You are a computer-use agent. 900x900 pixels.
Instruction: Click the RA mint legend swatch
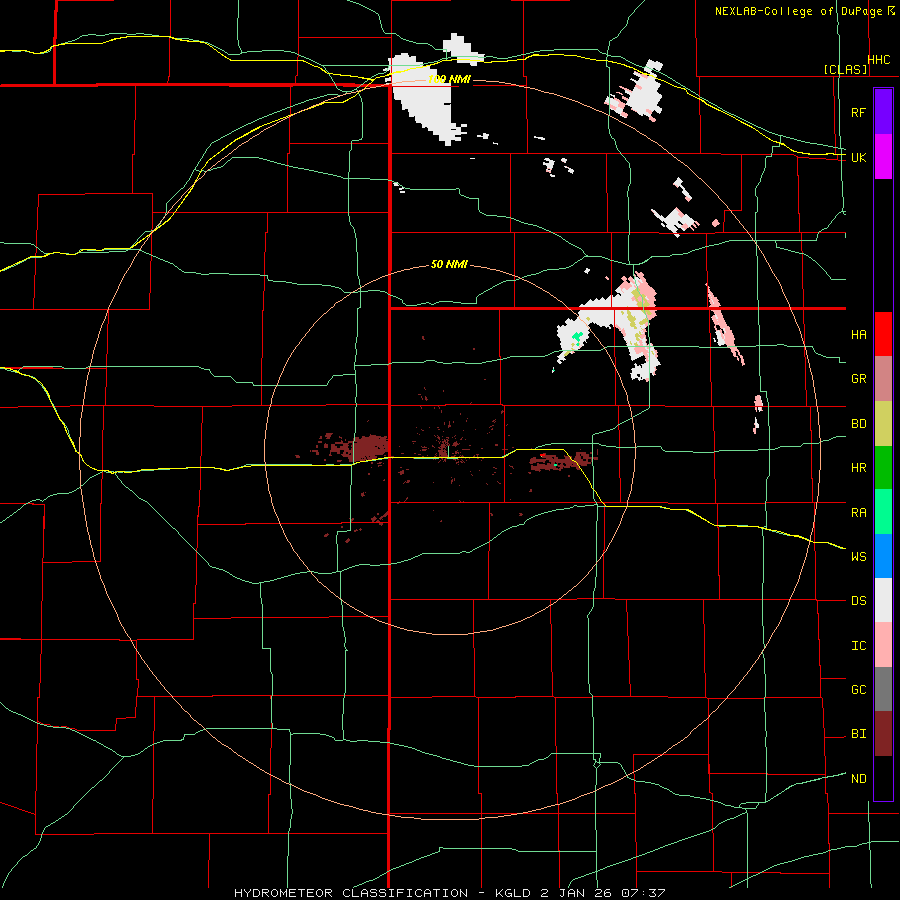click(x=883, y=512)
